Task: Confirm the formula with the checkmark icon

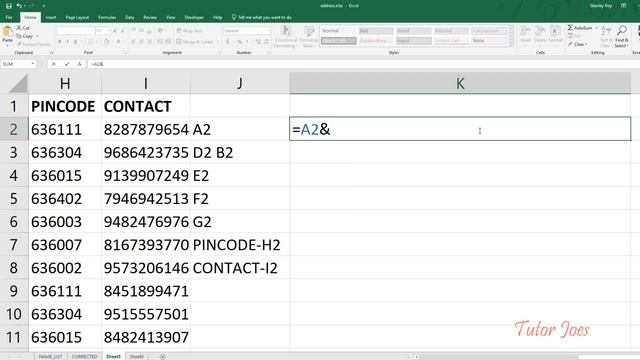Action: pos(67,64)
